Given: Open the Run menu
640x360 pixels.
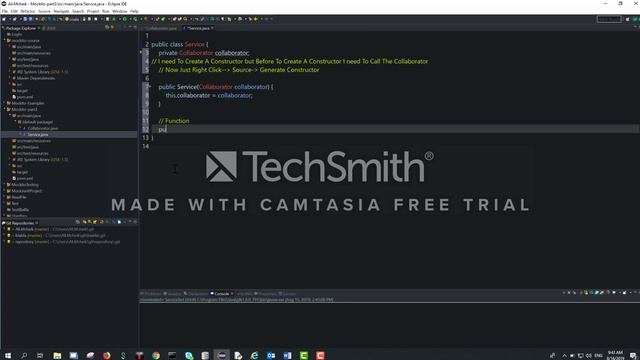Looking at the screenshot, I should click(106, 11).
